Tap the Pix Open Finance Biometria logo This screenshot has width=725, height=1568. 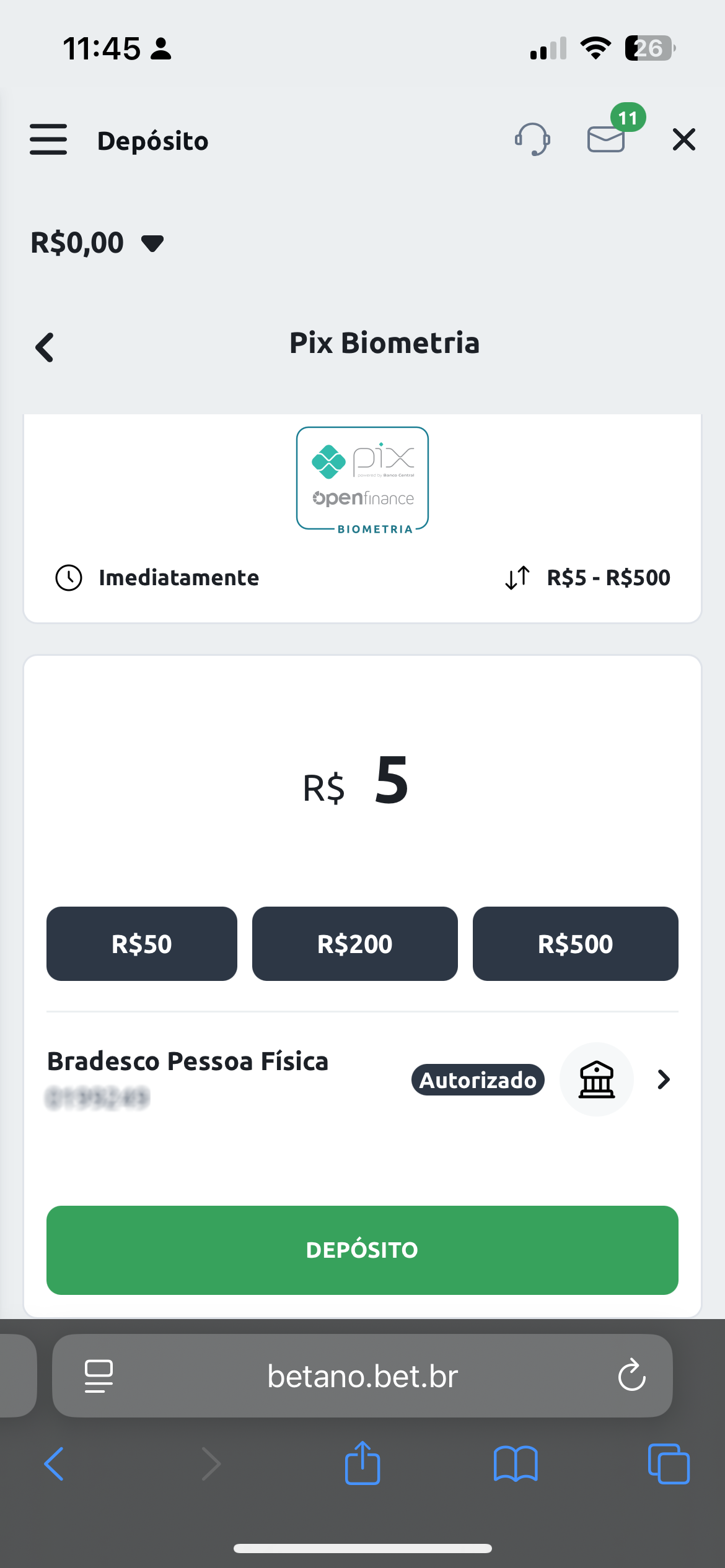(362, 479)
